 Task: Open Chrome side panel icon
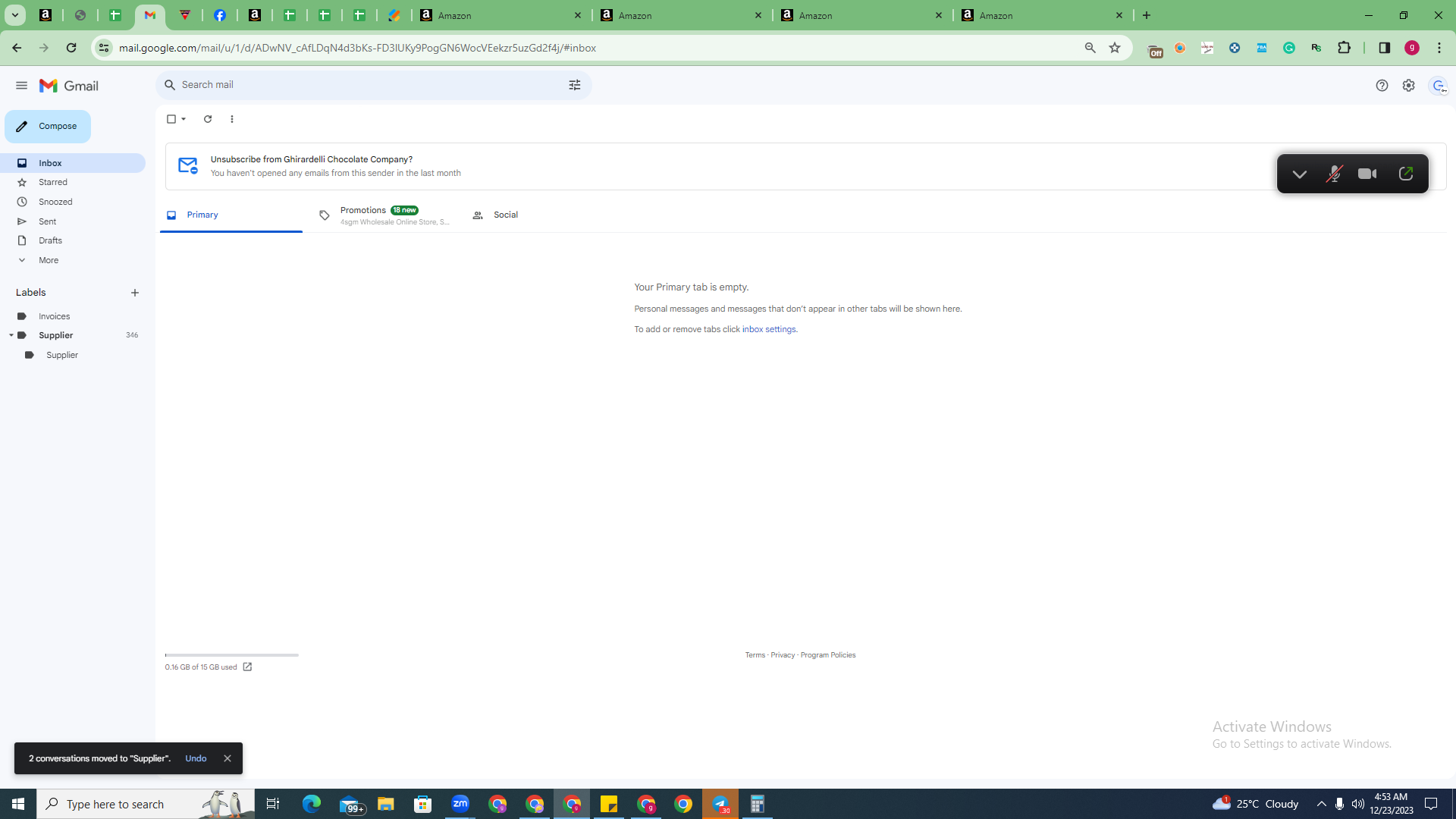point(1385,48)
